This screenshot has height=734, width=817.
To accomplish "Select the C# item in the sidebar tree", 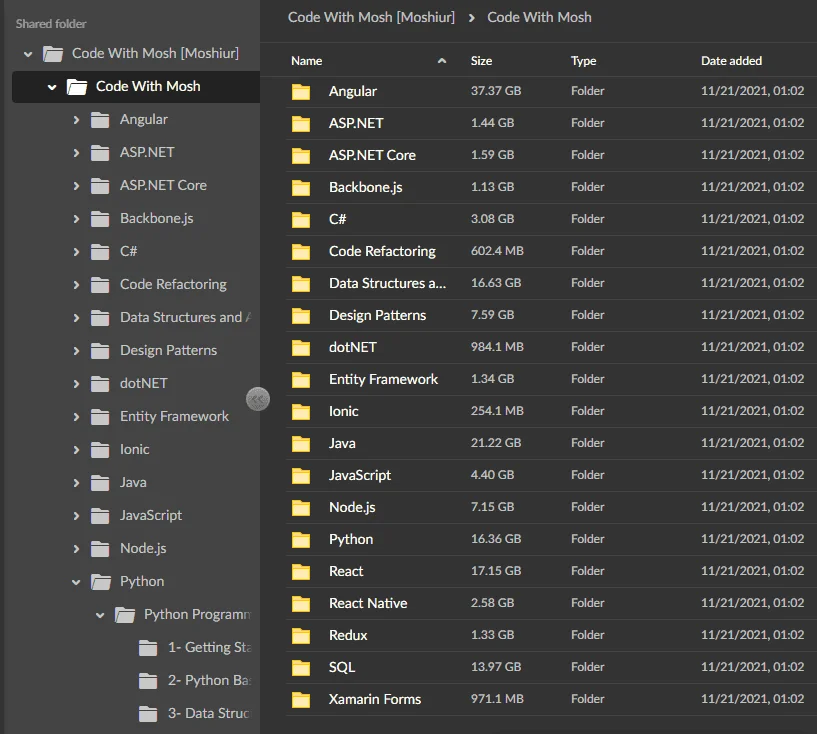I will pyautogui.click(x=128, y=252).
